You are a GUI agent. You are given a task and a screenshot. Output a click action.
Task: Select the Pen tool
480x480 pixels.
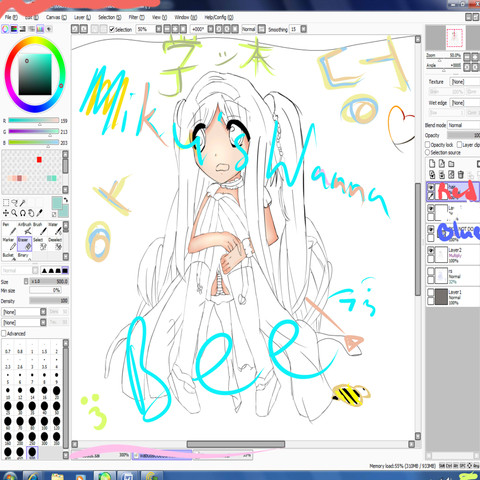[10, 228]
